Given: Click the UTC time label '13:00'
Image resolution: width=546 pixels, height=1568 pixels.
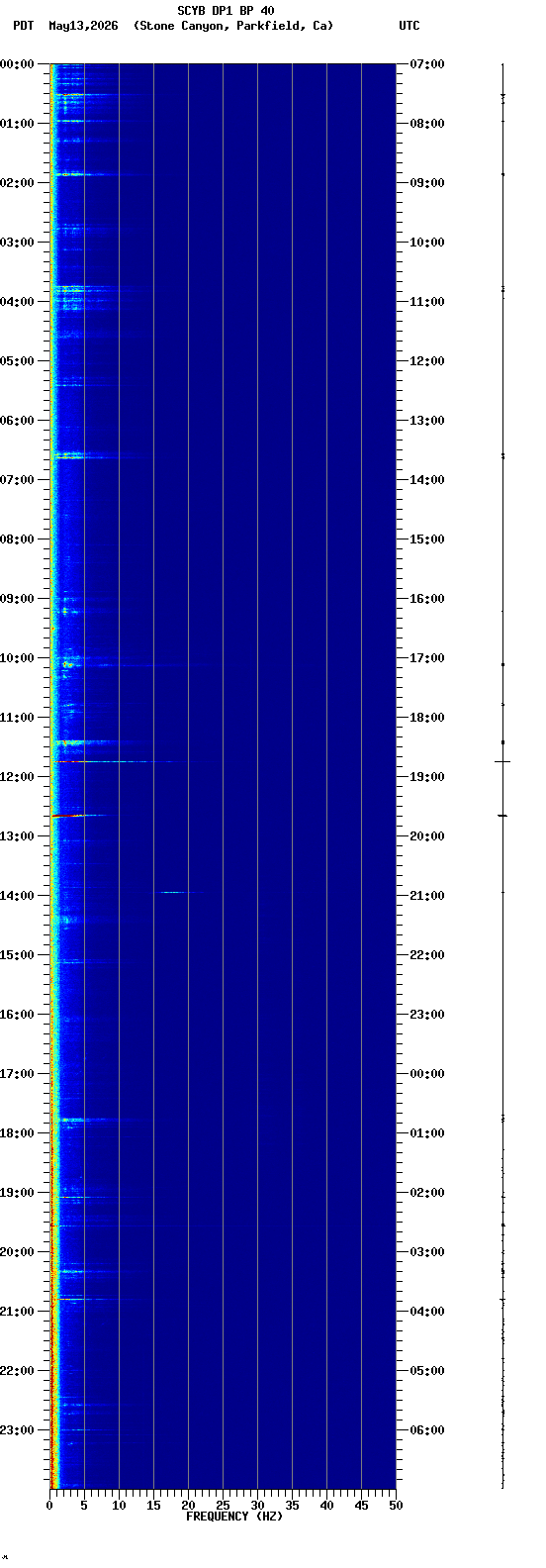Looking at the screenshot, I should pyautogui.click(x=427, y=421).
